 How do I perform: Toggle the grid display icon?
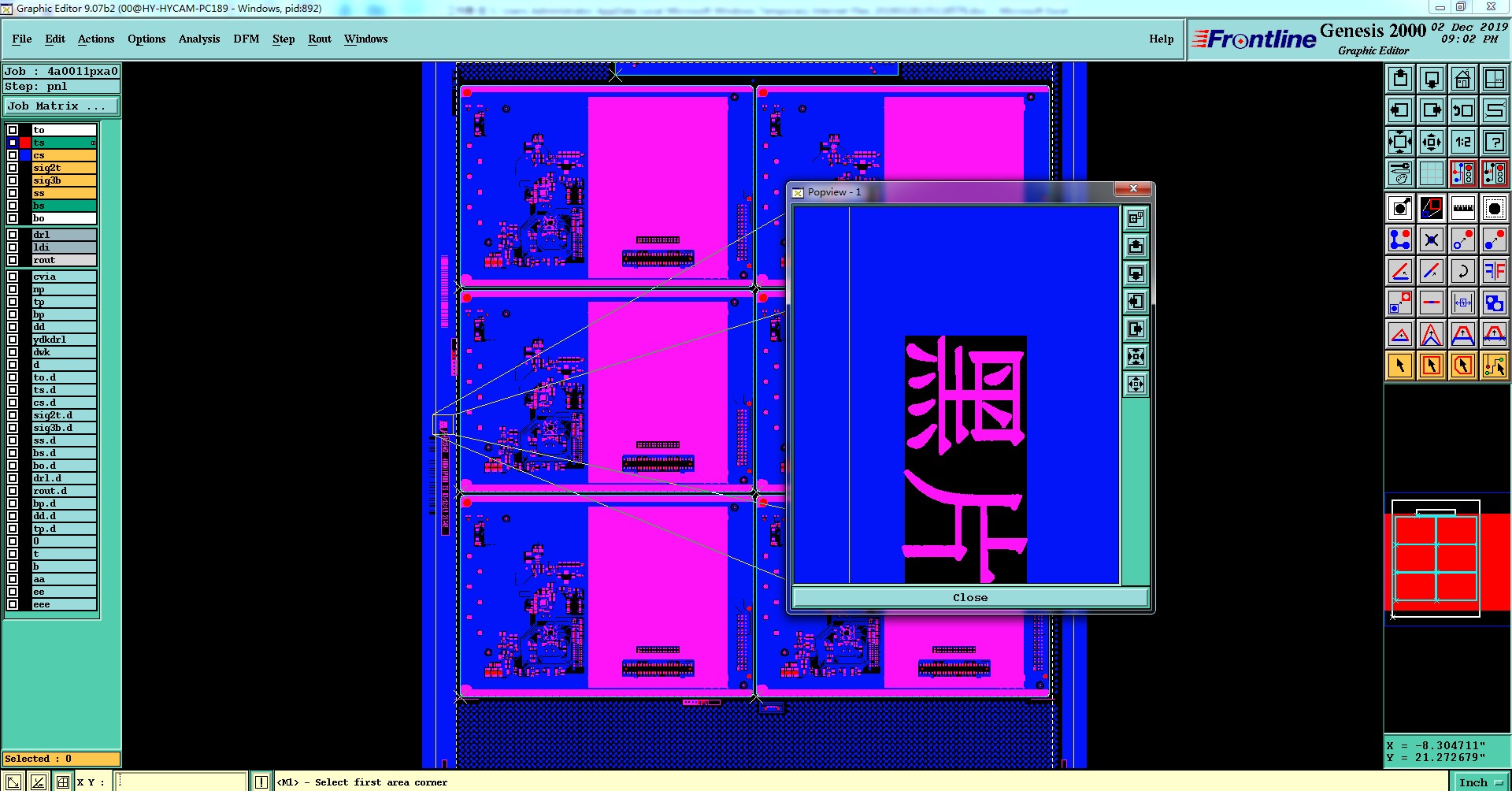pos(1432,173)
